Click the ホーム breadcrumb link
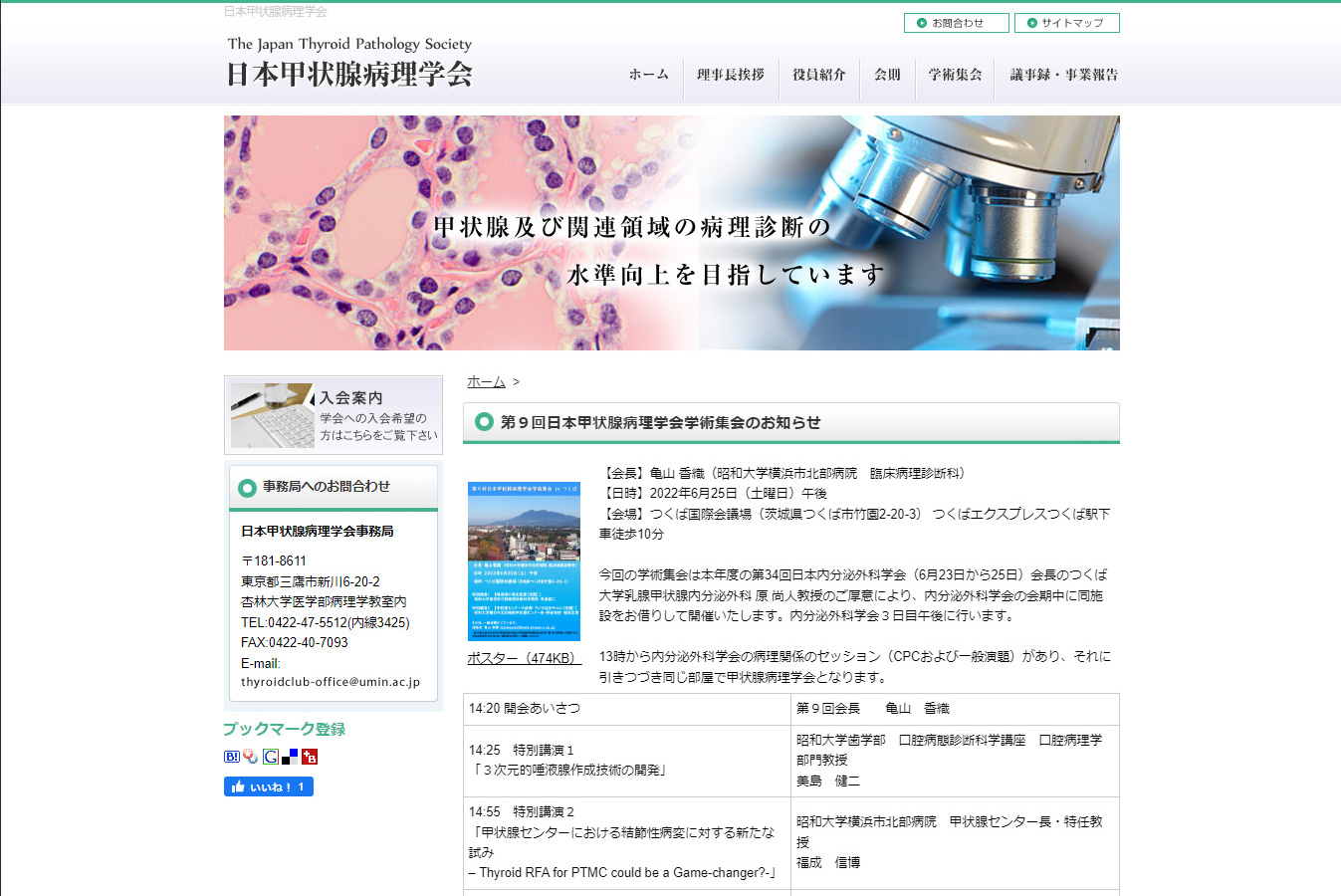The width and height of the screenshot is (1341, 896). click(x=486, y=382)
